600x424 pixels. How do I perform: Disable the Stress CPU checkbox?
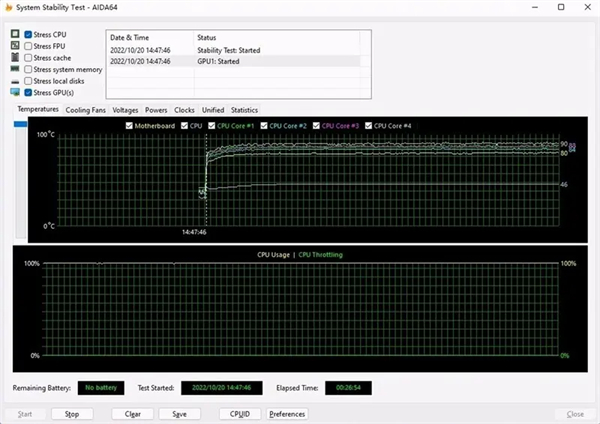pos(28,35)
